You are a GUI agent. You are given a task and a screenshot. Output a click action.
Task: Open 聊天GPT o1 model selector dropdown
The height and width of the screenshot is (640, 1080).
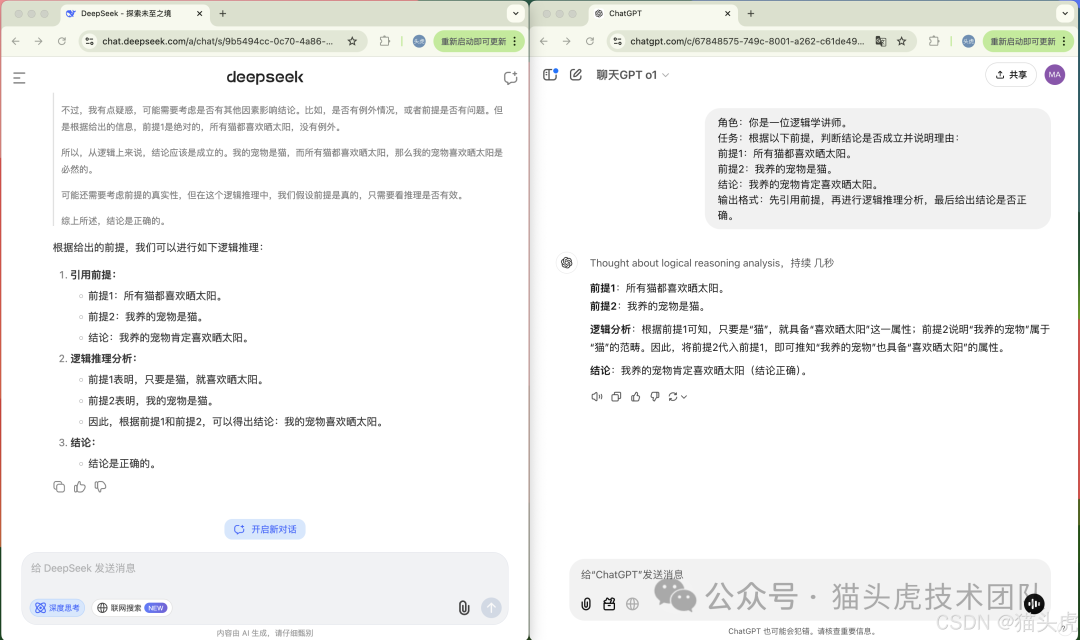[x=632, y=74]
